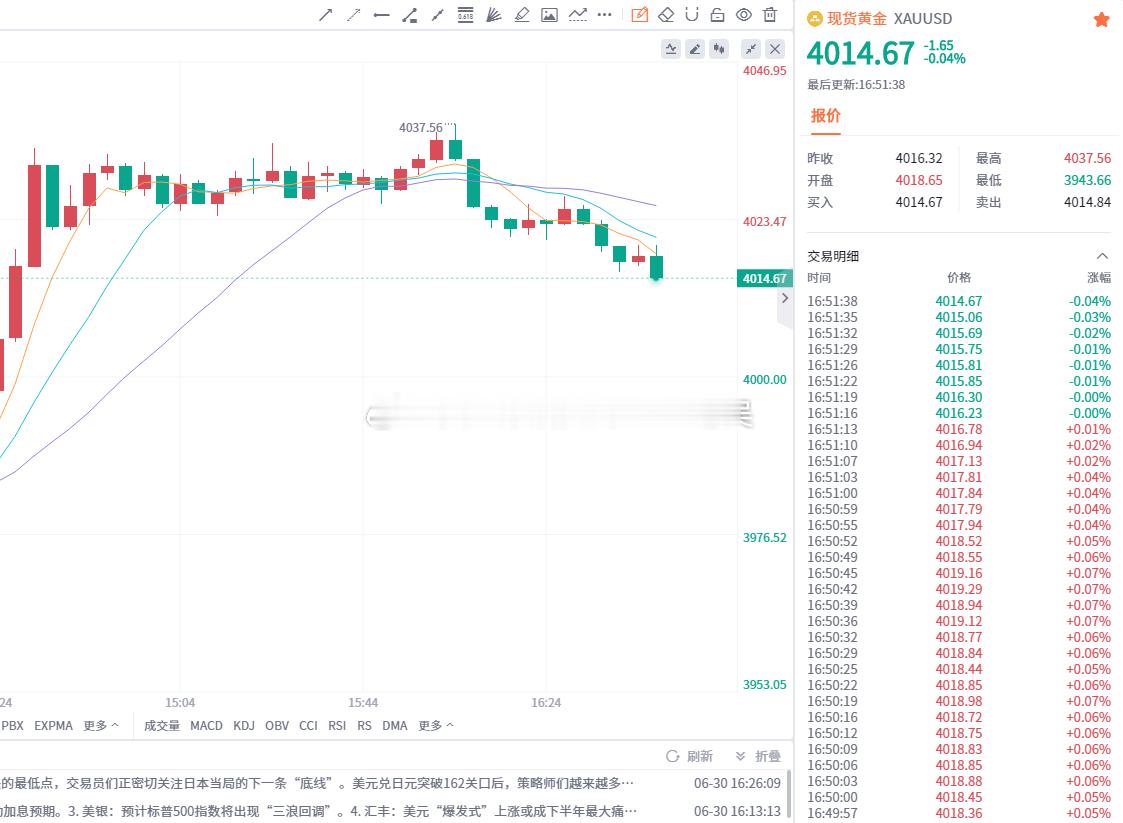
Task: Select the 成交量 sub-indicator
Action: pos(162,726)
